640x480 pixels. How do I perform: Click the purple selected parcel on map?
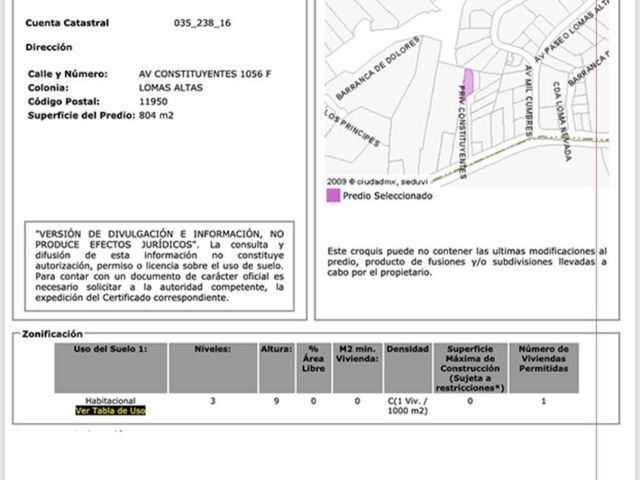coord(468,82)
